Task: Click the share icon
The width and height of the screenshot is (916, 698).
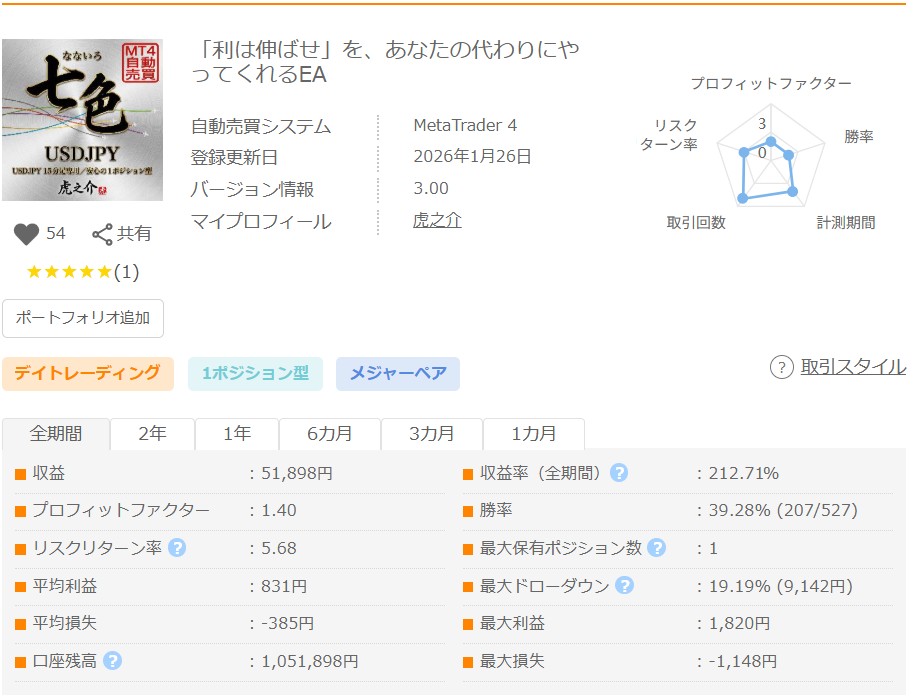Action: tap(102, 234)
